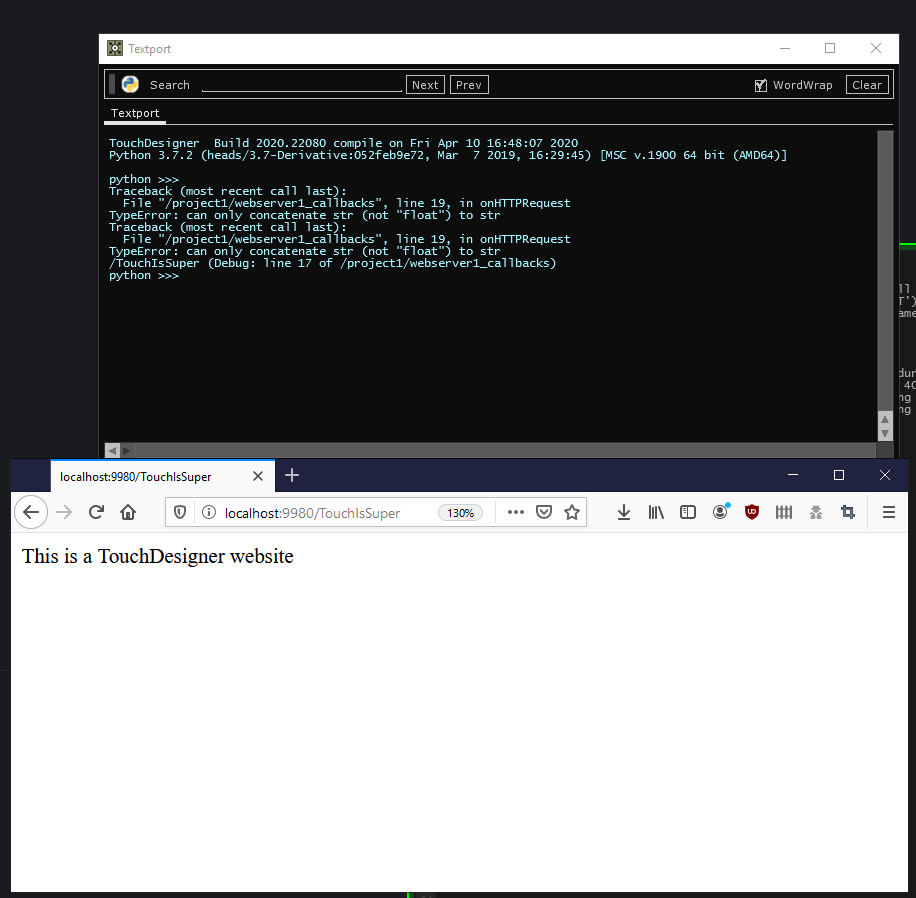
Task: Click the scroll left arrow in Textport
Action: (112, 450)
